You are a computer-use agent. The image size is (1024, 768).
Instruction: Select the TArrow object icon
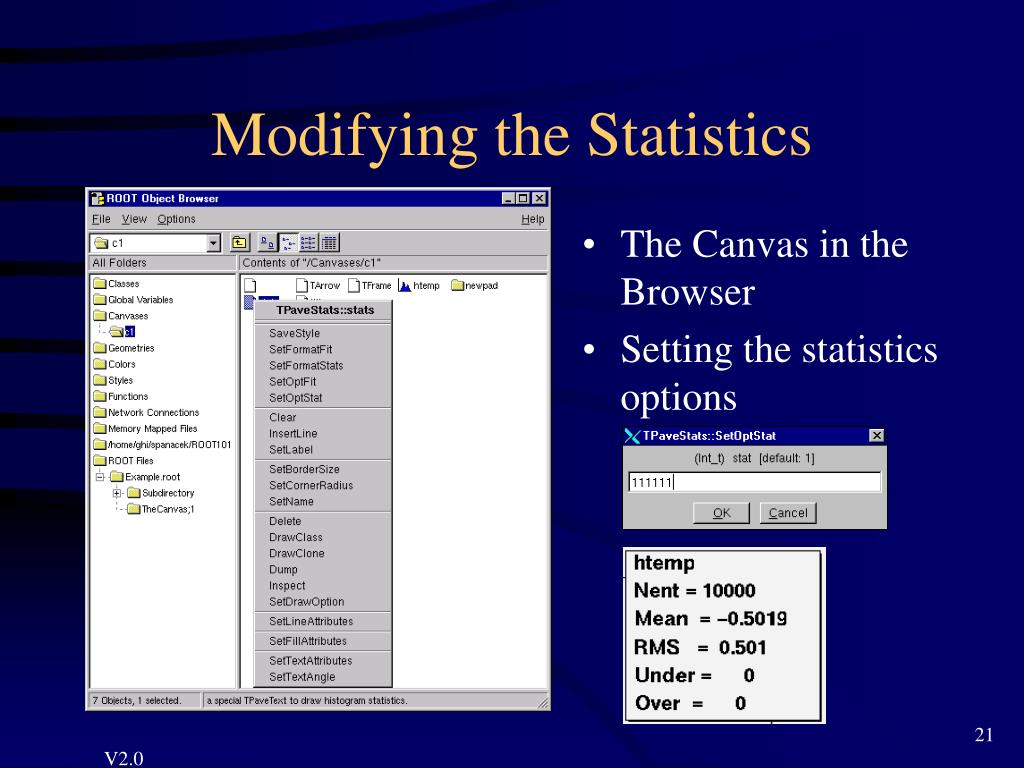point(302,285)
